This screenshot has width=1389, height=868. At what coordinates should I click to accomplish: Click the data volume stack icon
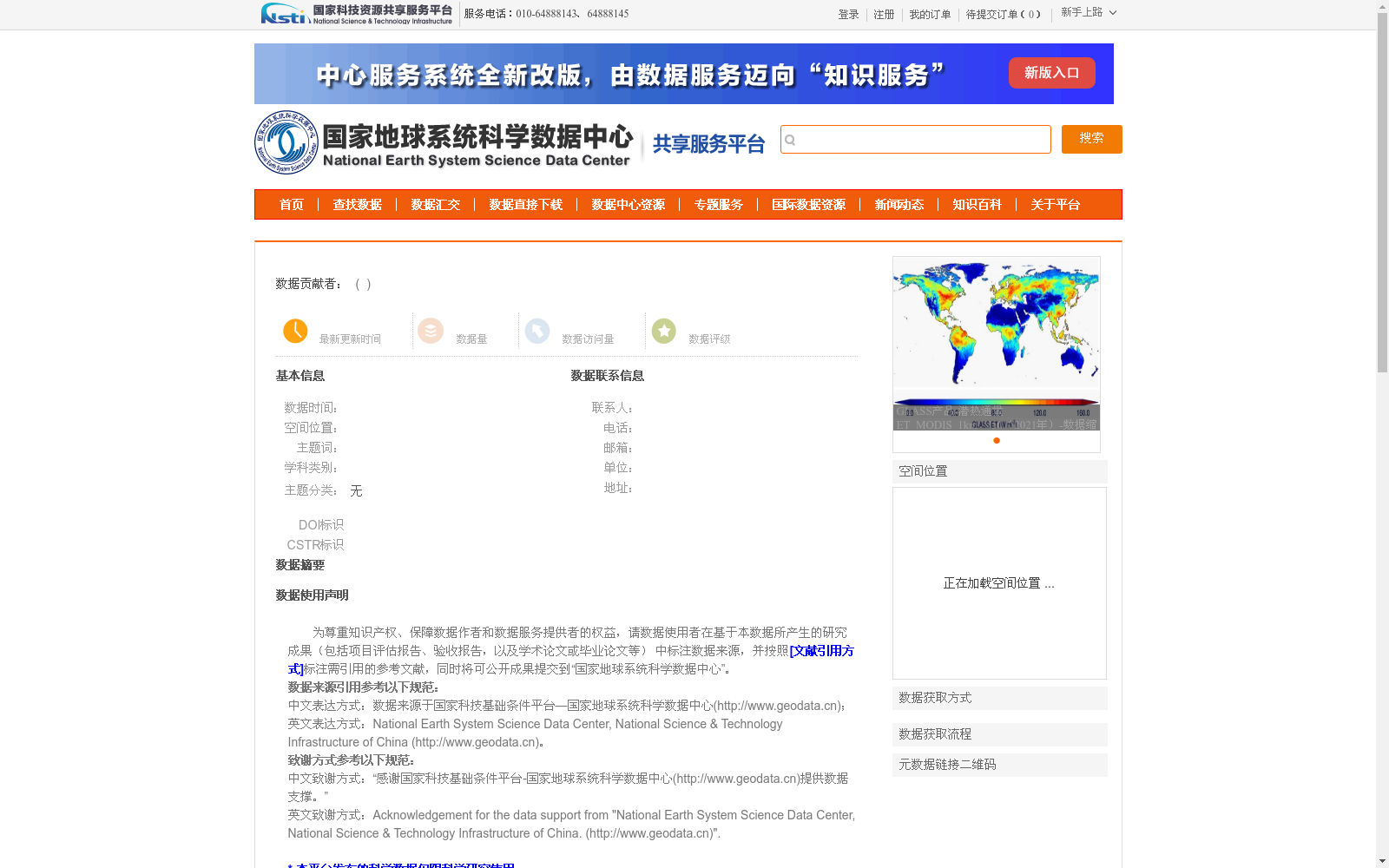pyautogui.click(x=431, y=331)
